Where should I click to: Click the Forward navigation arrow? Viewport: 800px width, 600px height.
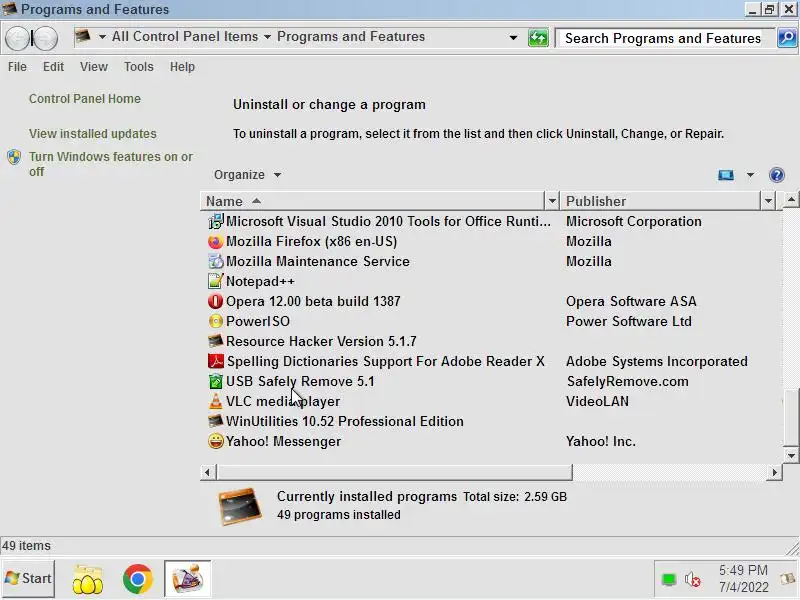pyautogui.click(x=45, y=38)
